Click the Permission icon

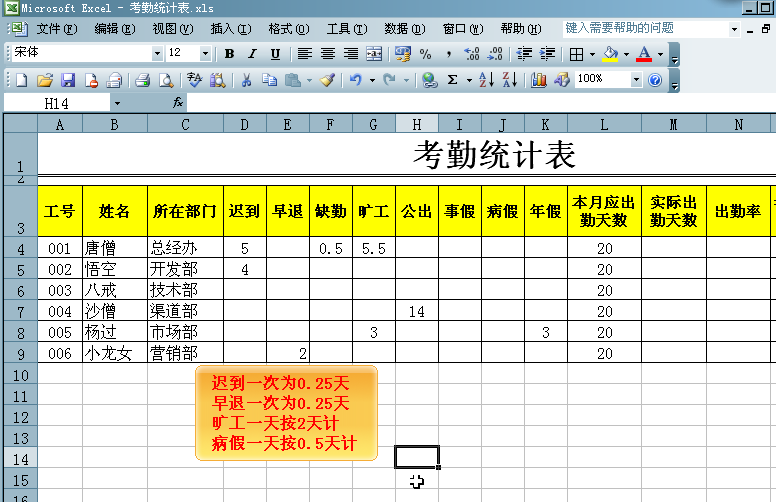point(91,80)
